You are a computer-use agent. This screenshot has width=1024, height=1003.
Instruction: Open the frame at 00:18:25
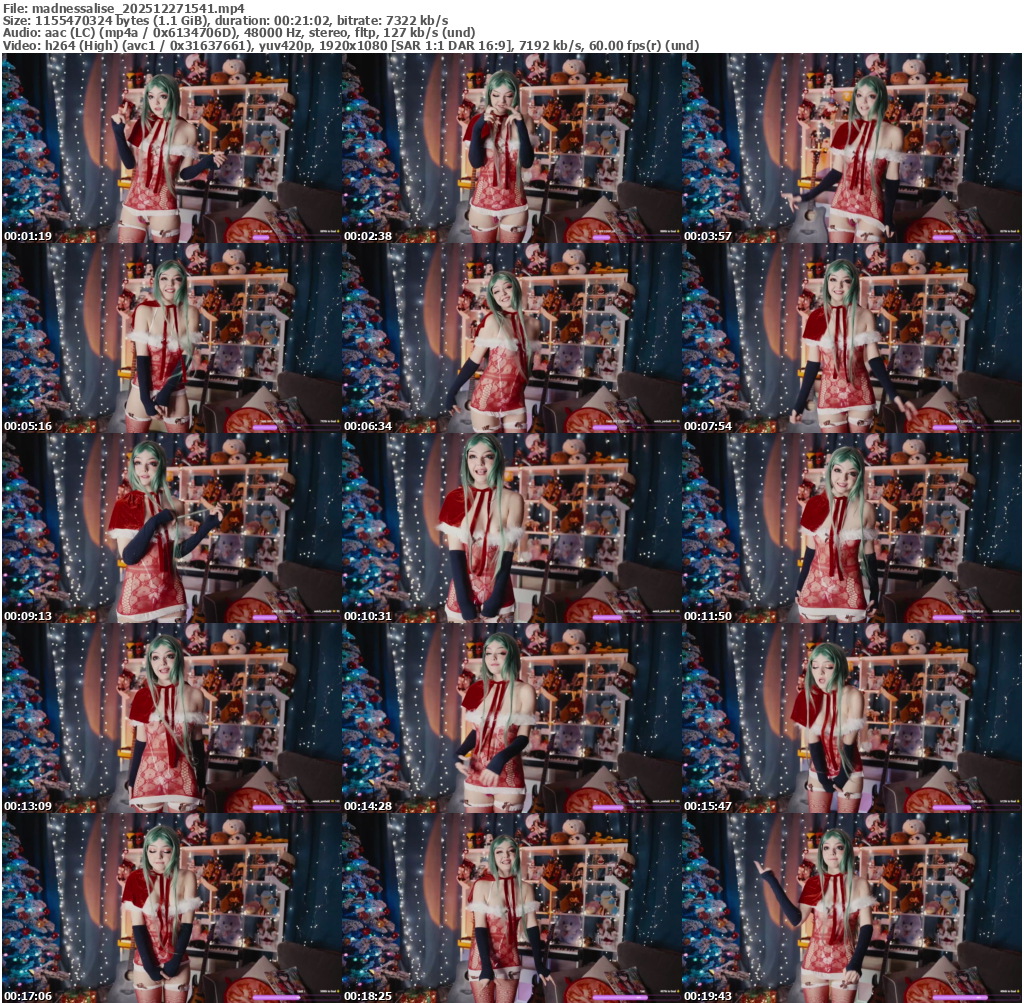(x=511, y=908)
